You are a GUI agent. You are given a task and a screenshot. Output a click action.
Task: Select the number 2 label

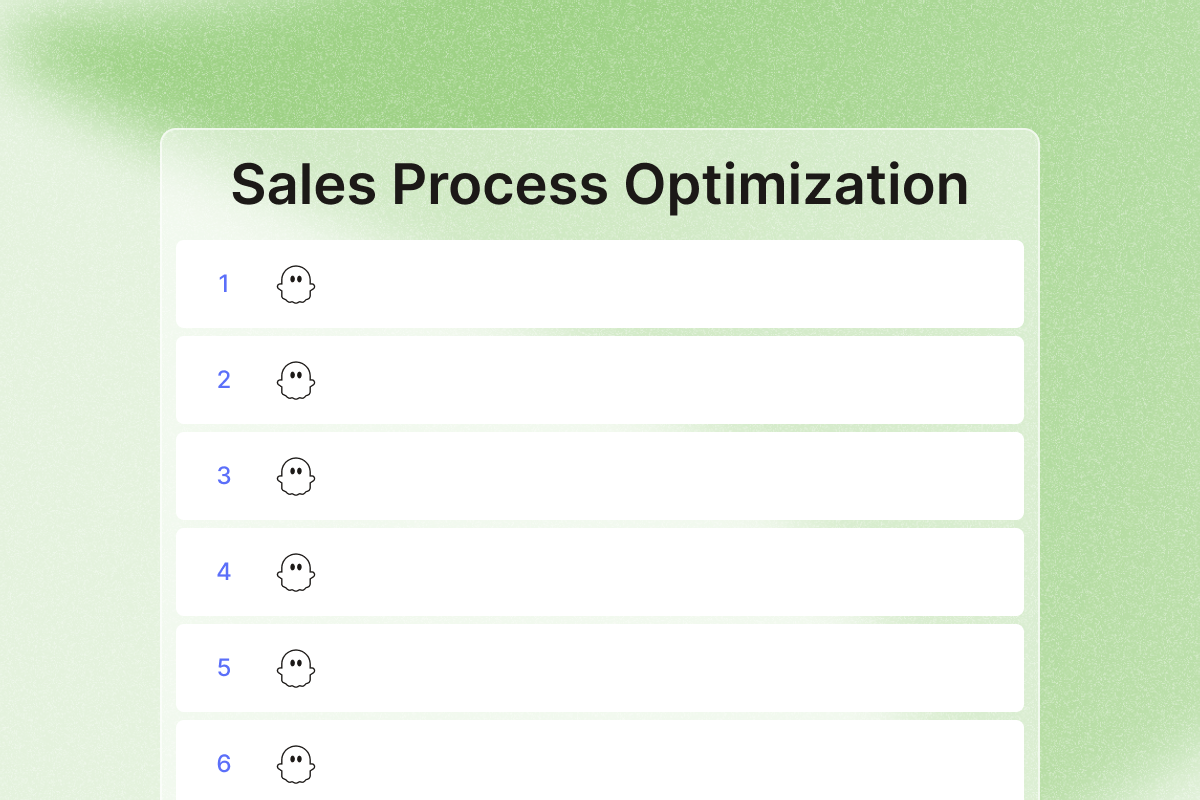click(224, 380)
